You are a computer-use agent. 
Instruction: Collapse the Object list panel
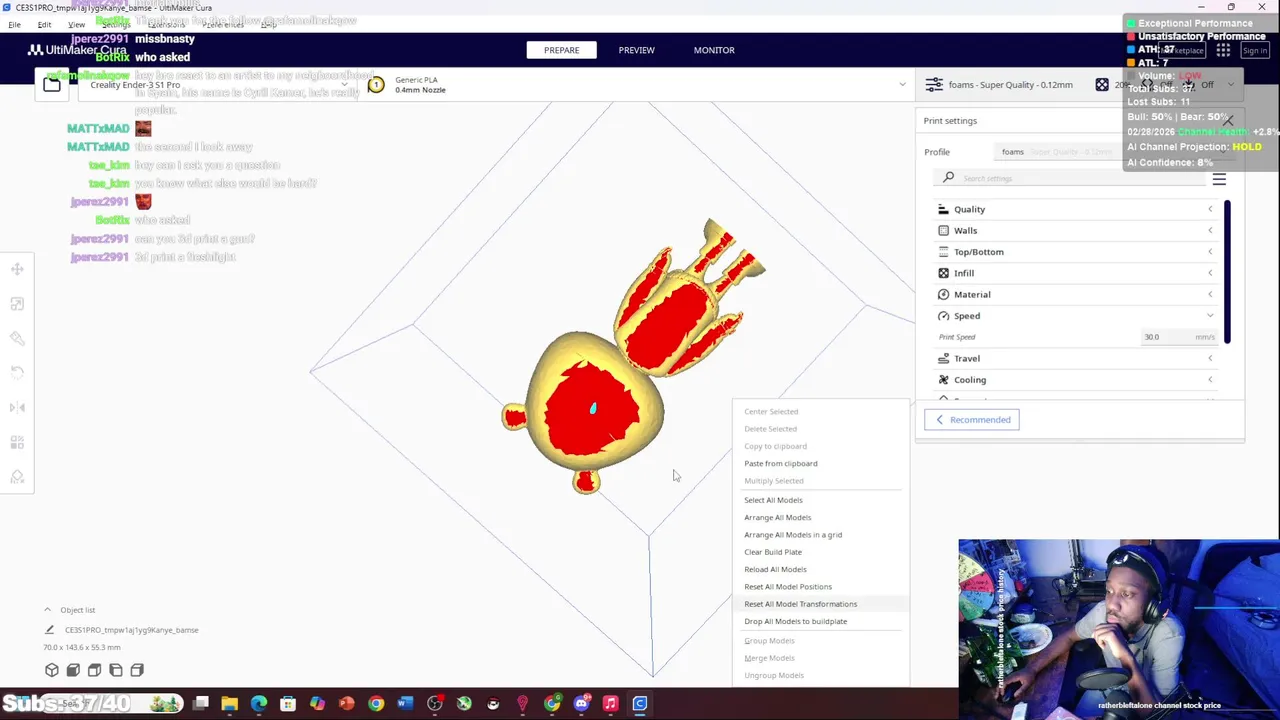[47, 609]
